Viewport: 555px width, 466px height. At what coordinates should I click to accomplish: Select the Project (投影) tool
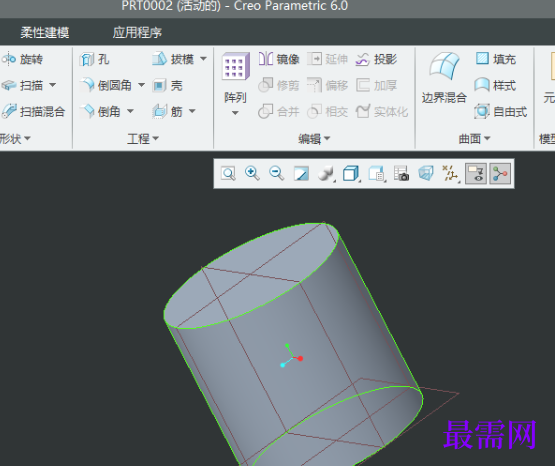click(376, 59)
